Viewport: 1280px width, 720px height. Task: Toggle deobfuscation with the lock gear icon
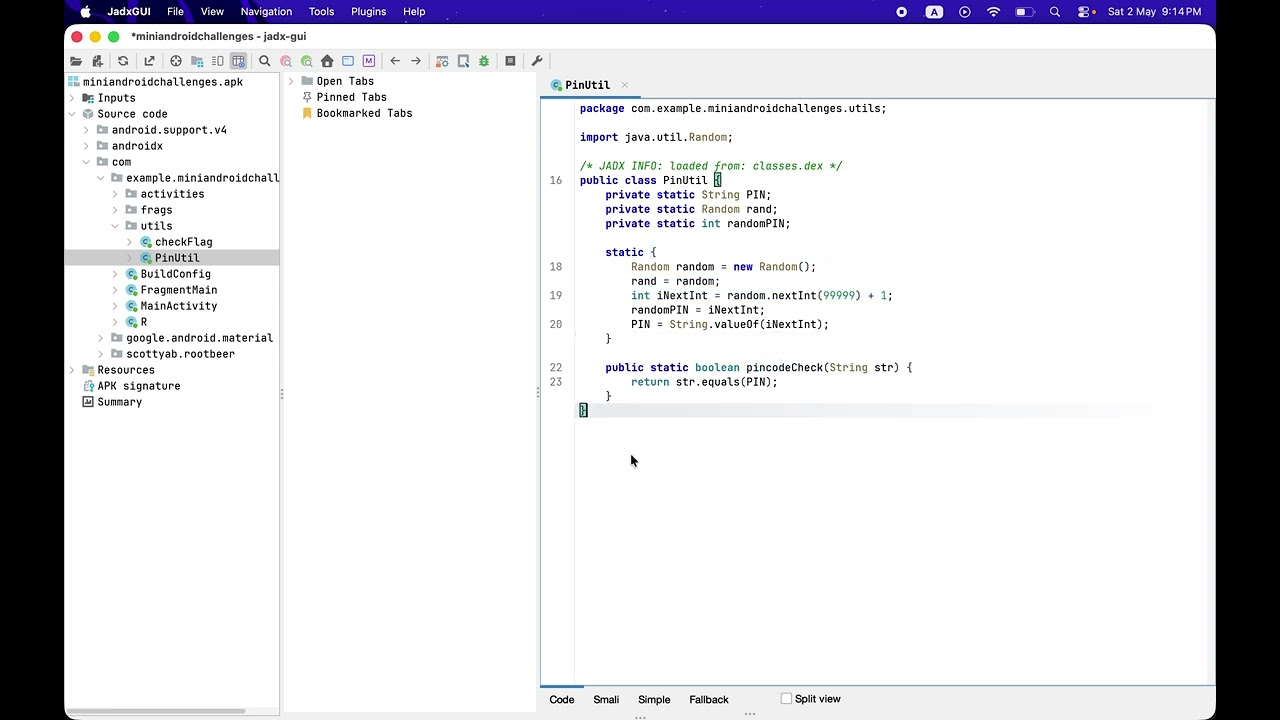(x=442, y=61)
